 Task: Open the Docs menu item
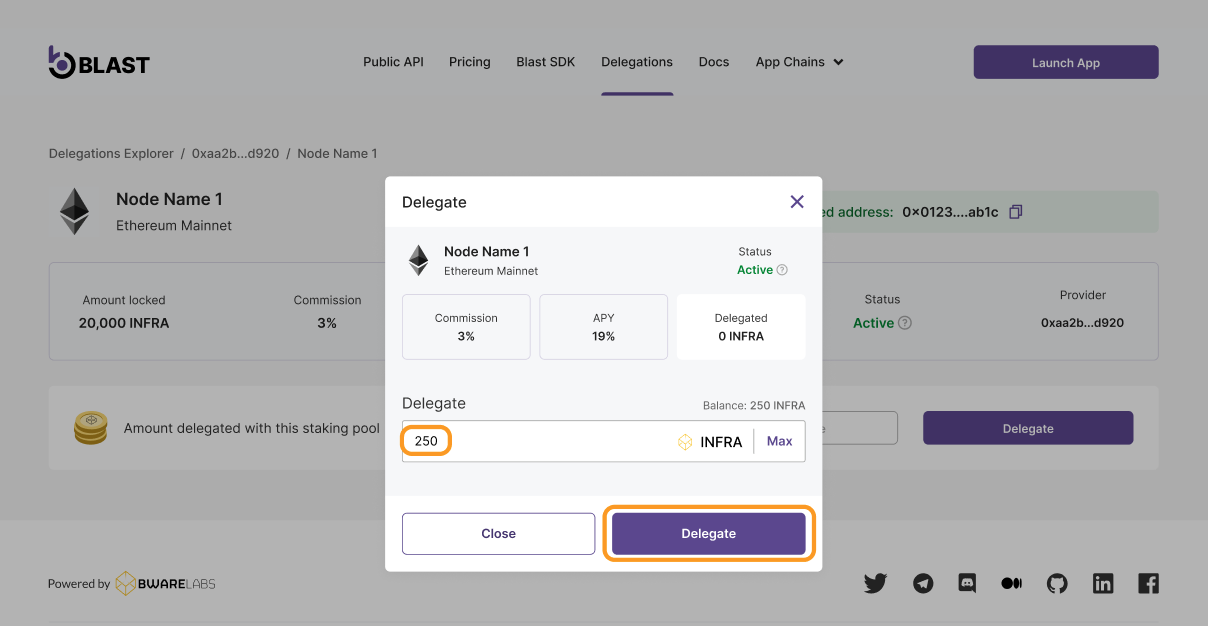click(714, 62)
